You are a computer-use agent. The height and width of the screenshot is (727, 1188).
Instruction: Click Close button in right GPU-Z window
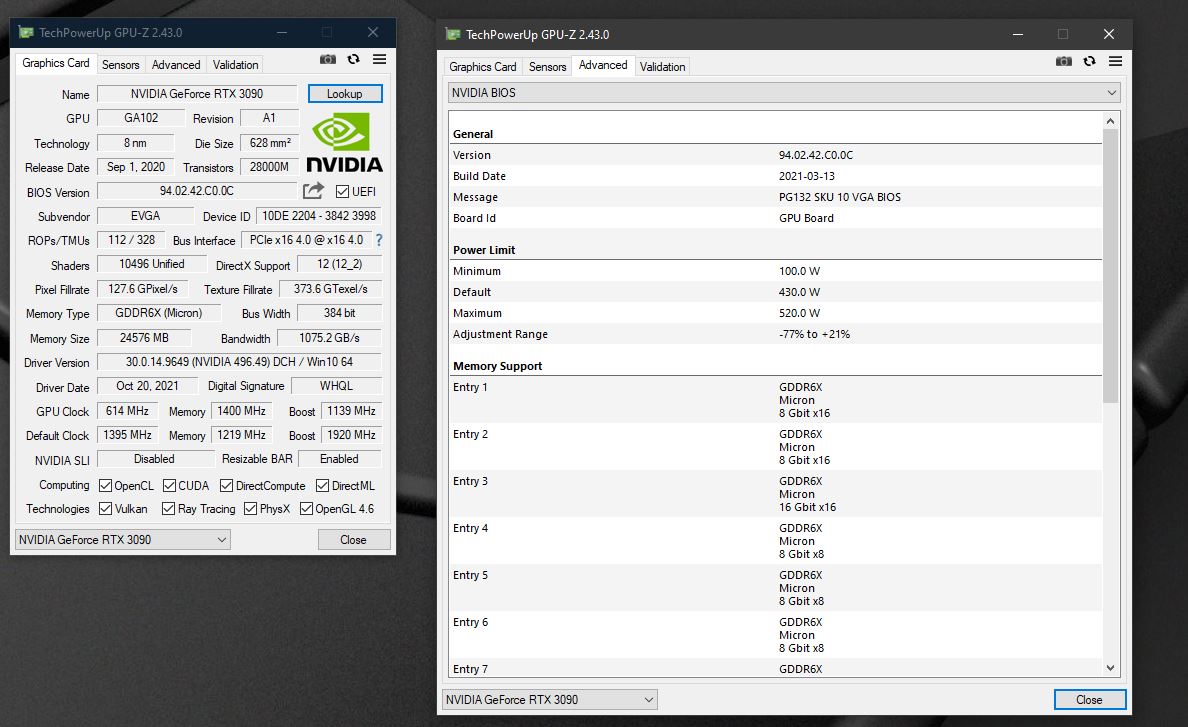pos(1090,700)
